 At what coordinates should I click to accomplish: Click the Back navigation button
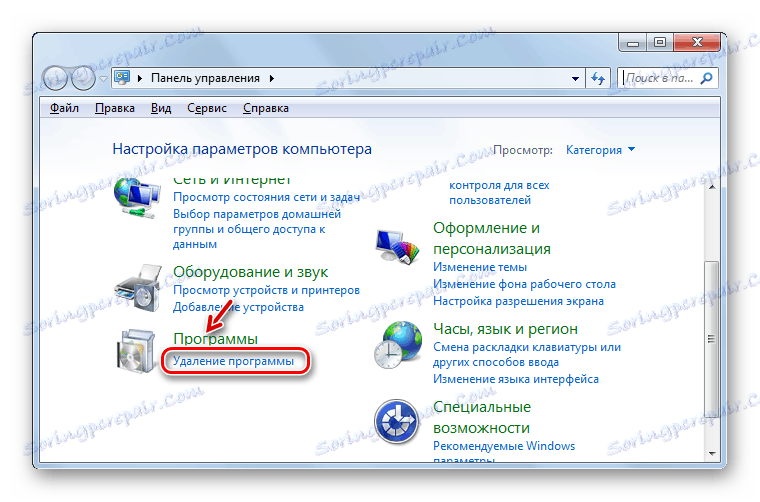click(x=55, y=78)
